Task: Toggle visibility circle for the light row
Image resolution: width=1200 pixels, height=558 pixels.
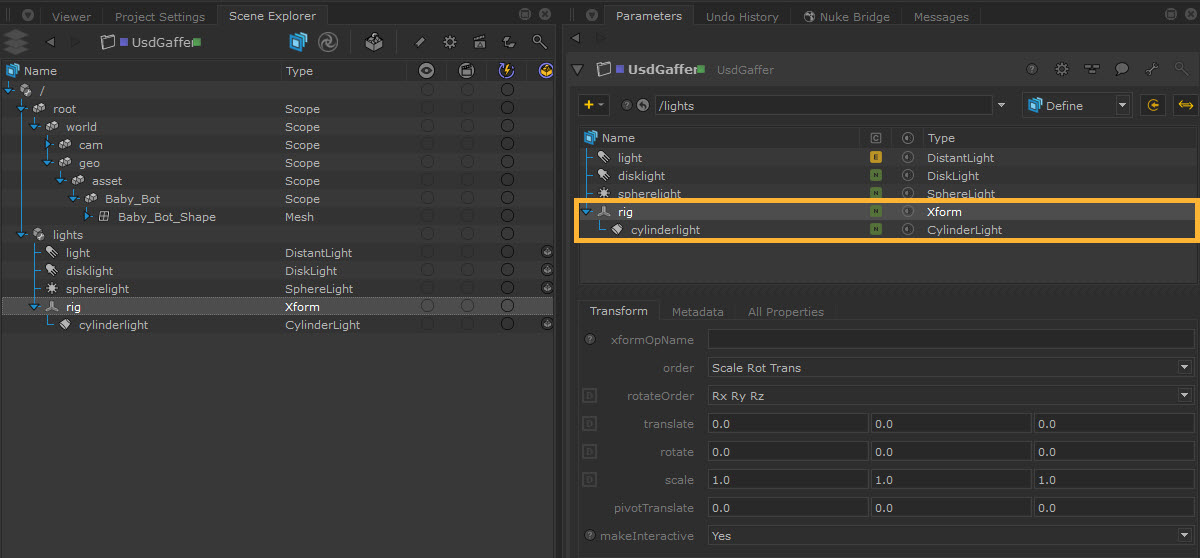Action: click(x=427, y=253)
